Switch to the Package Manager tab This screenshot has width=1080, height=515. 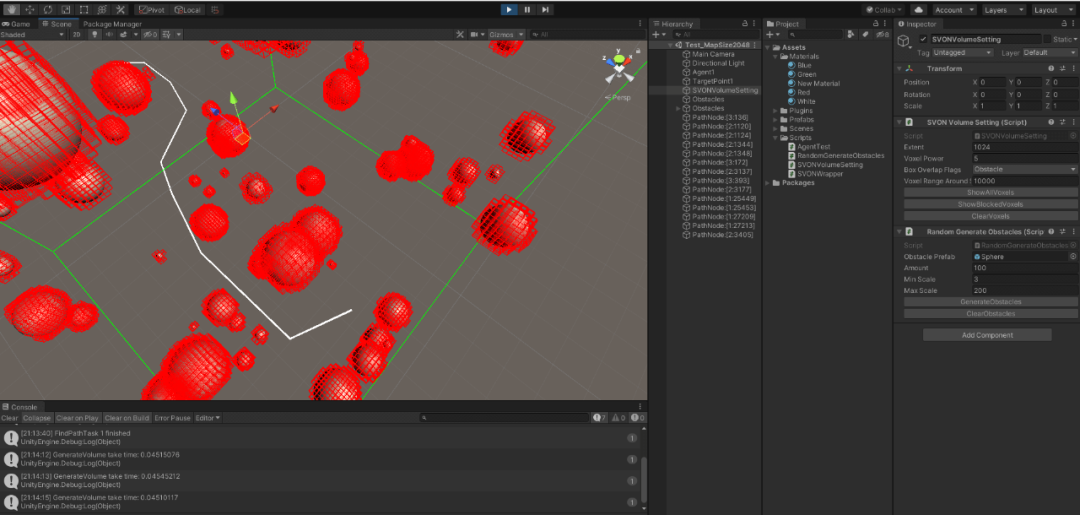pos(112,23)
